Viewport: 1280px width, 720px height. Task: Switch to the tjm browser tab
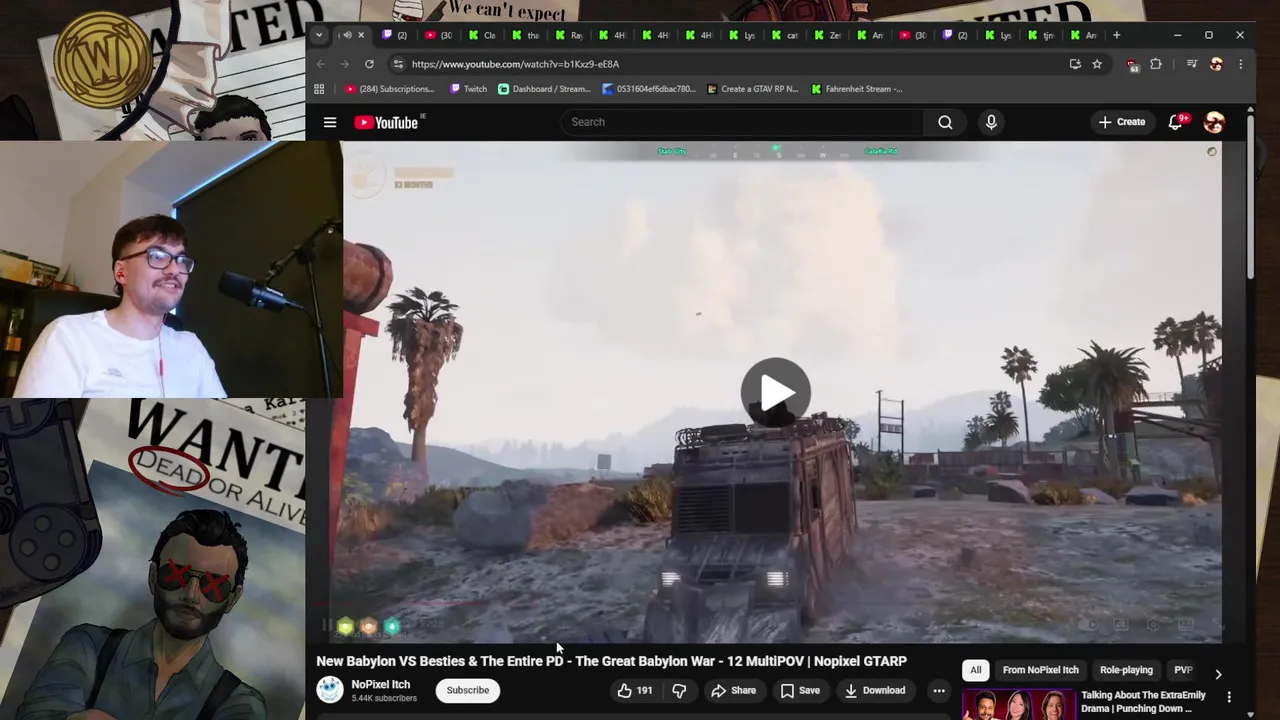click(x=1041, y=35)
